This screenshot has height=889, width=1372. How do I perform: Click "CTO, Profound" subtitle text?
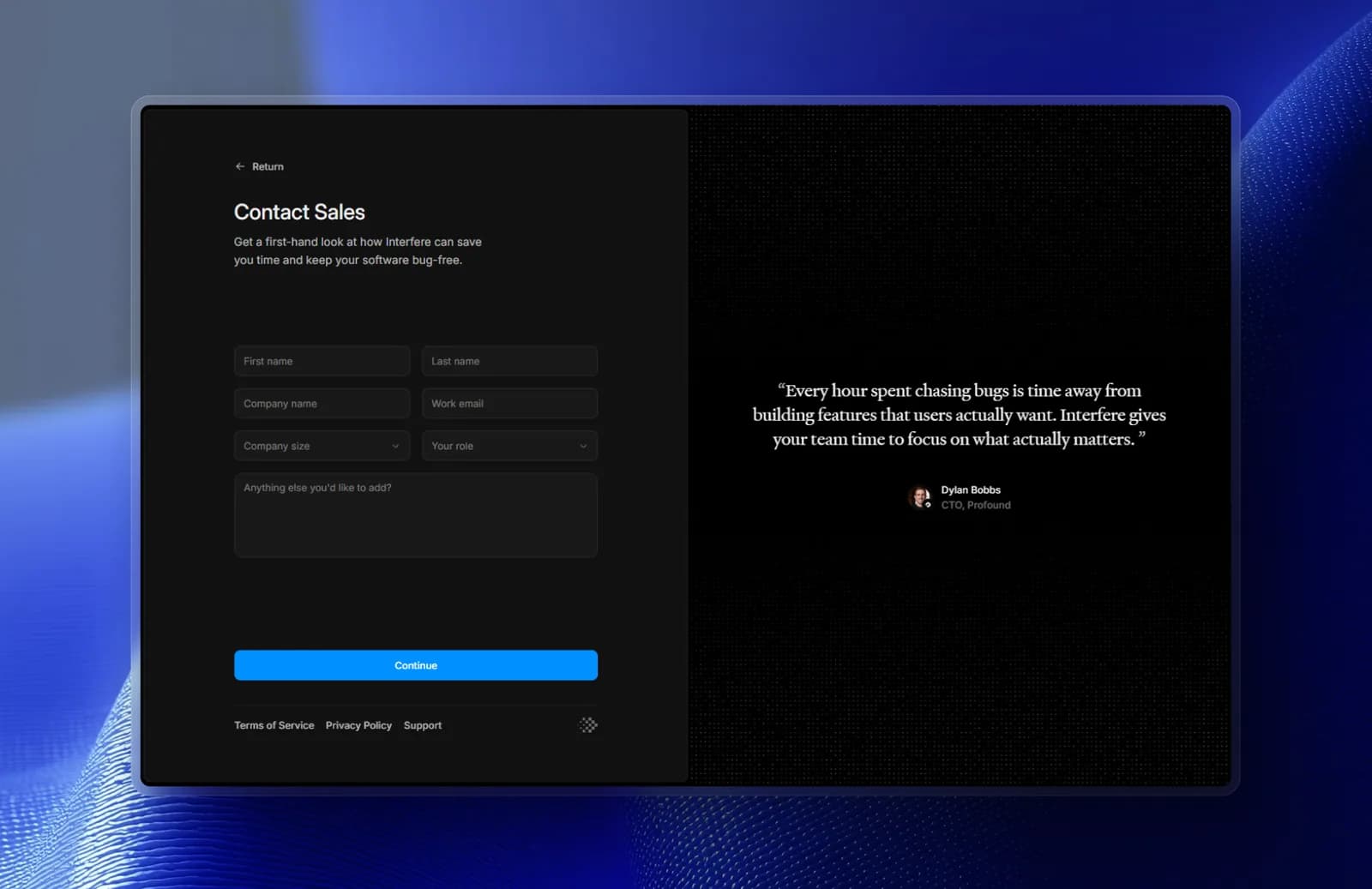tap(976, 505)
